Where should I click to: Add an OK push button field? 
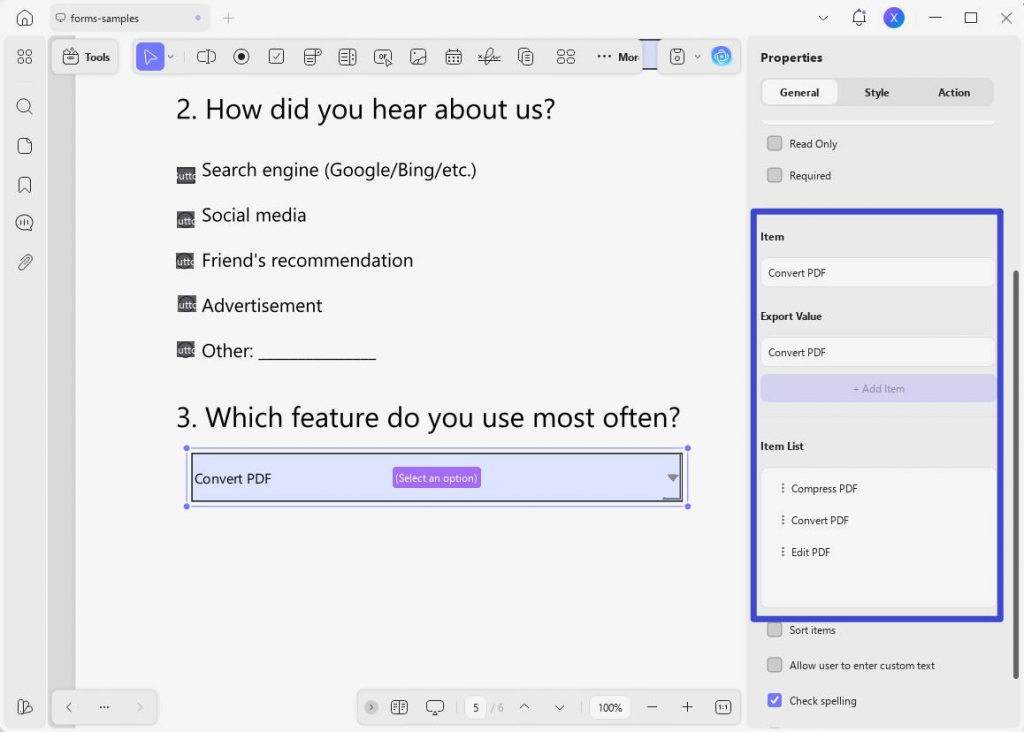pyautogui.click(x=383, y=57)
